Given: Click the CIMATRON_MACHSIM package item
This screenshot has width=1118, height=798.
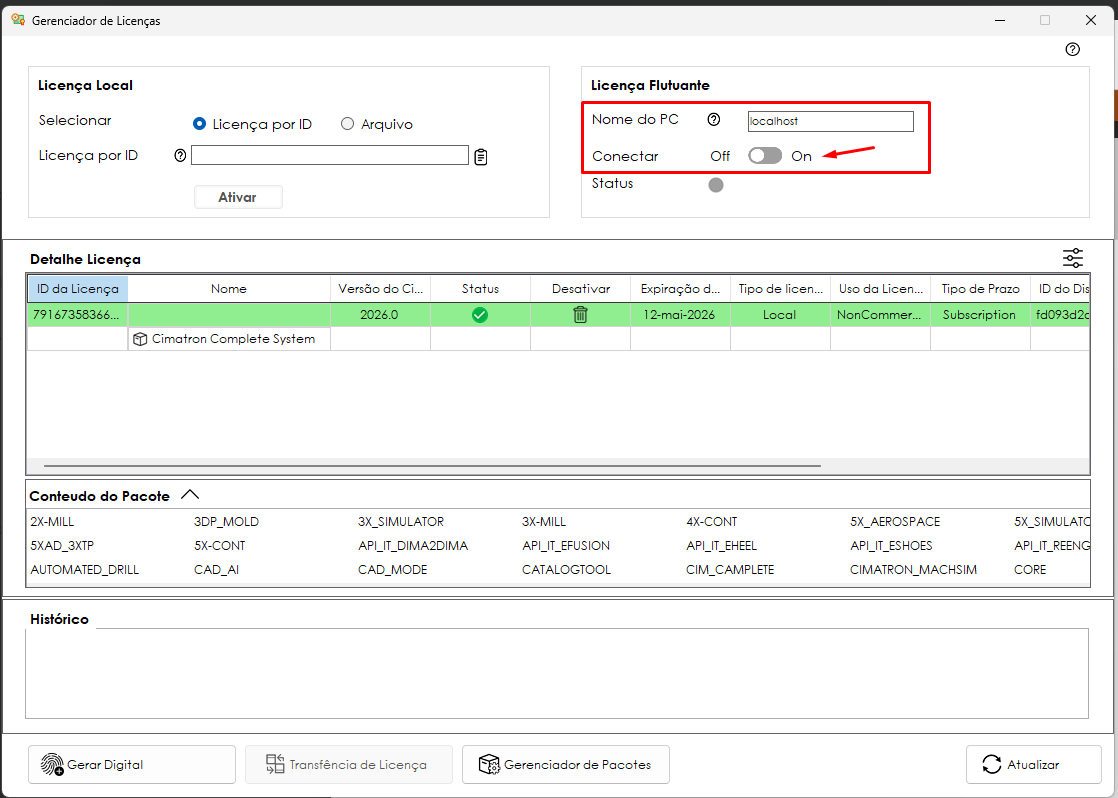Looking at the screenshot, I should pos(913,570).
